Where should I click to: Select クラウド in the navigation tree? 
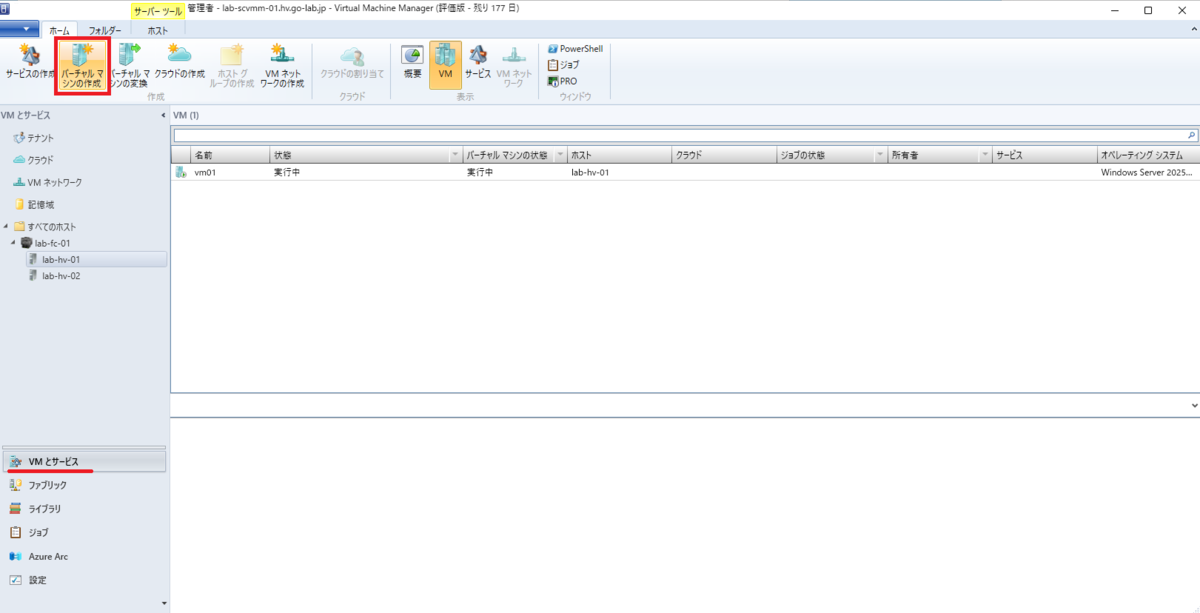pyautogui.click(x=34, y=160)
